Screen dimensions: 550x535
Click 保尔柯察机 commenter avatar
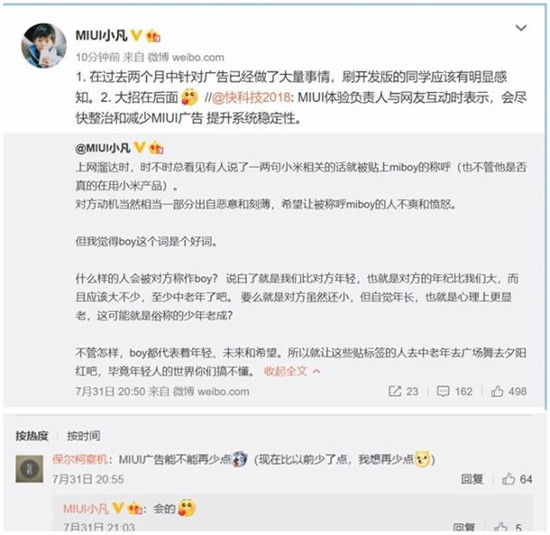tap(29, 469)
